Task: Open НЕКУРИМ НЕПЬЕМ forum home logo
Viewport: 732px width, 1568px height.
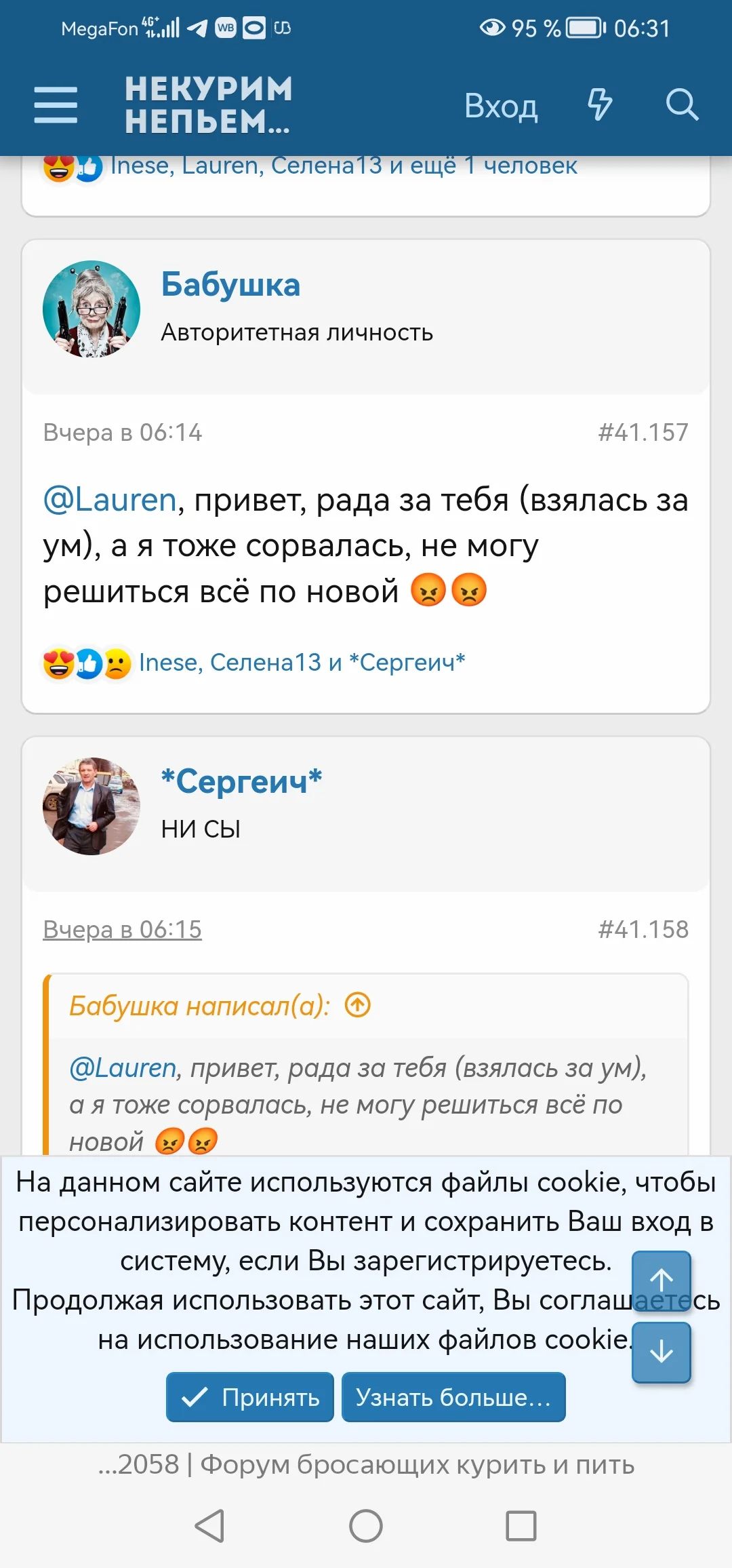Action: click(x=208, y=105)
